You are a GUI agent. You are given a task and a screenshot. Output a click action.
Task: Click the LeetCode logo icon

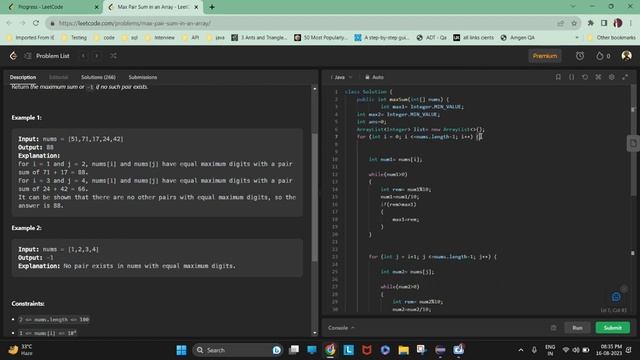13,56
